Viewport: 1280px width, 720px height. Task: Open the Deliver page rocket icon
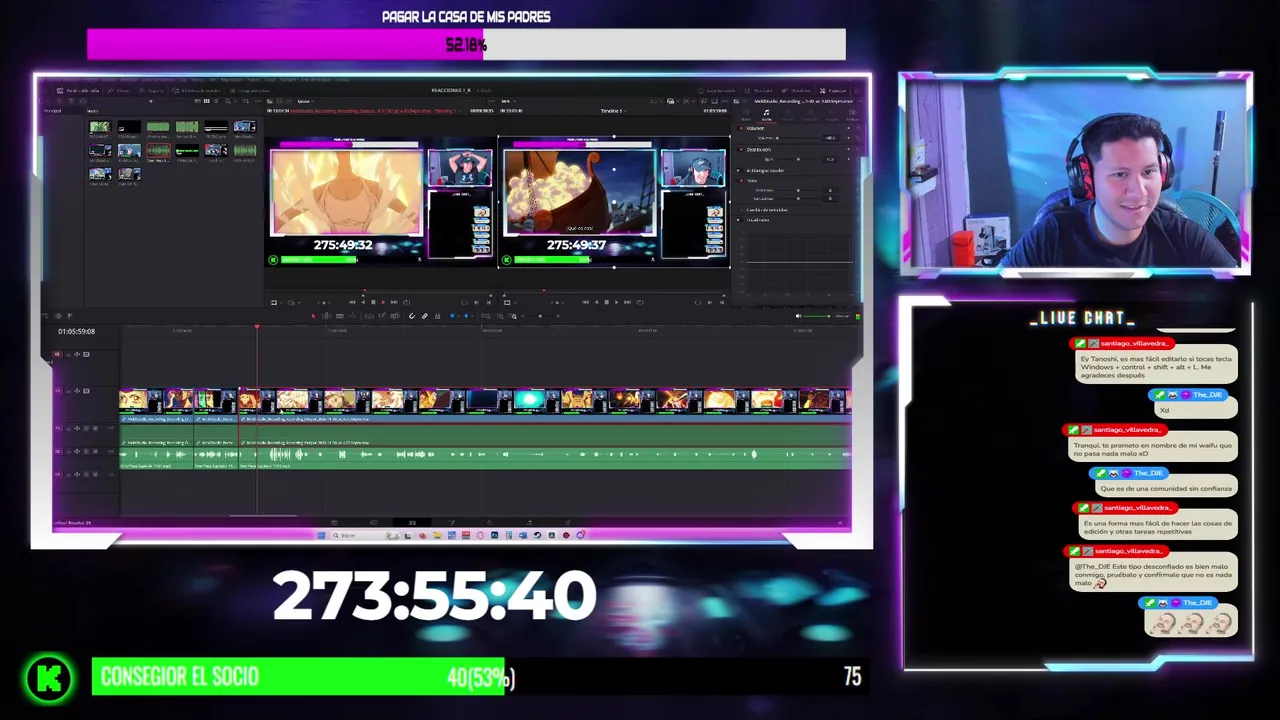(x=568, y=522)
